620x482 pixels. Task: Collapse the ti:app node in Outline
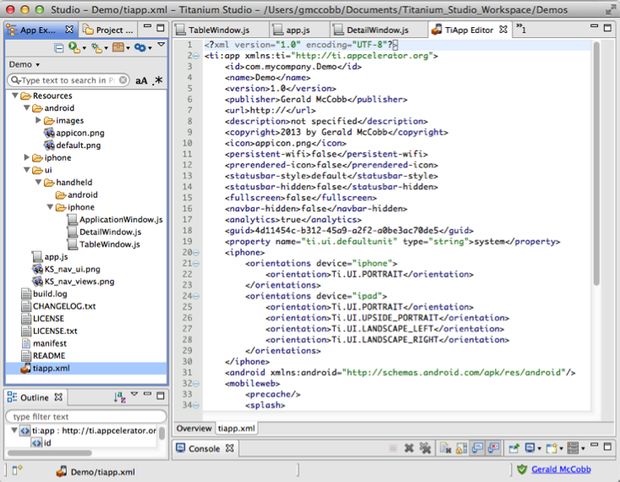pyautogui.click(x=14, y=430)
